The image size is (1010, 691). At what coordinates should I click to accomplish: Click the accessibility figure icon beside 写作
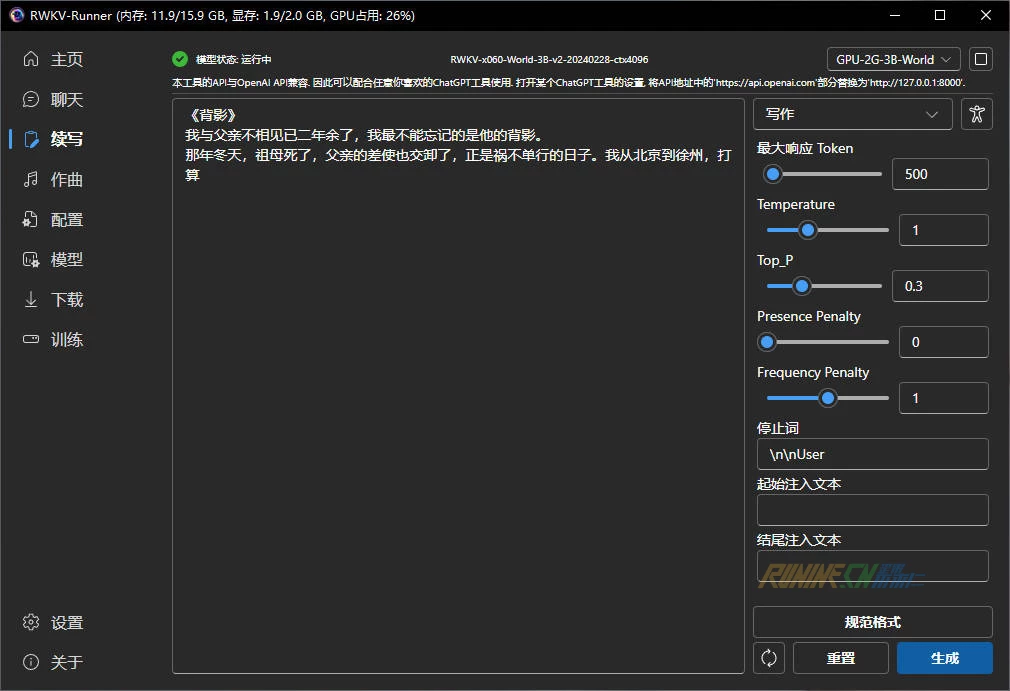[x=977, y=114]
